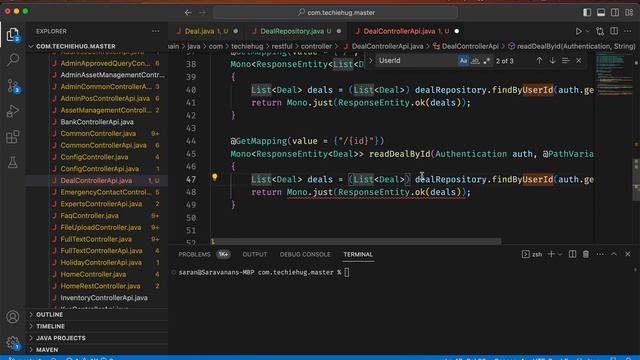
Task: Expand the Timeline section
Action: click(97, 327)
